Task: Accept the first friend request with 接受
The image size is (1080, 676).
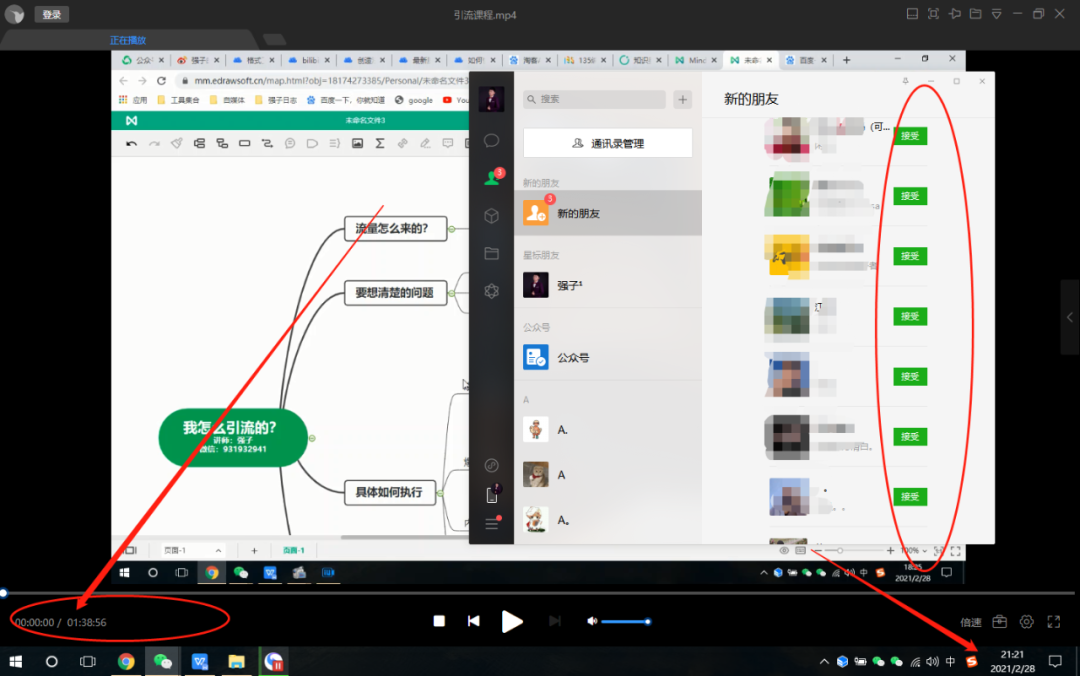Action: point(908,135)
